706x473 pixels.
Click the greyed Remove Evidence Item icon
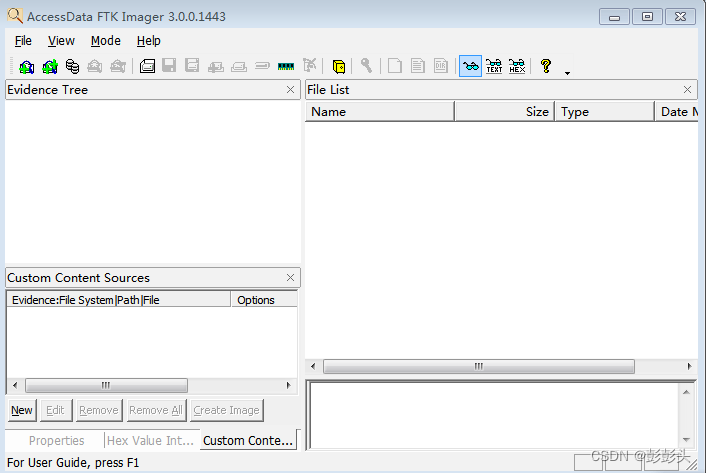(95, 67)
